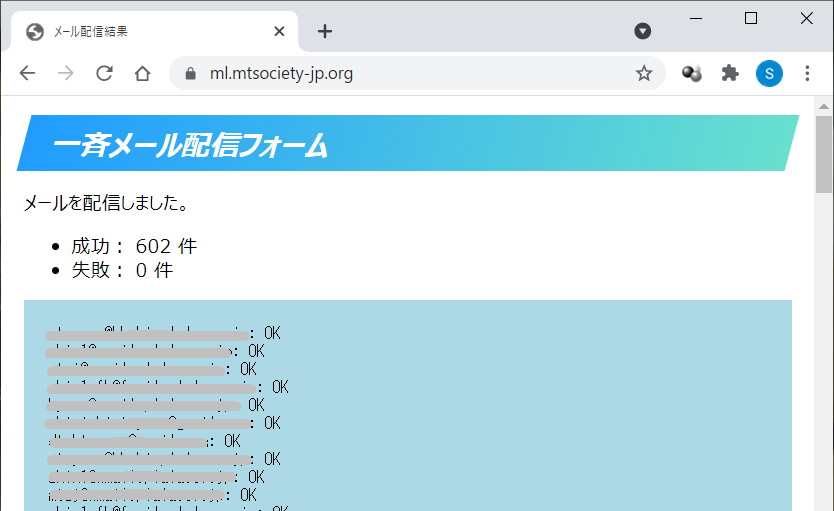Click the ml.mtsociety-jp.org address bar
Viewport: 834px width, 511px height.
(400, 73)
